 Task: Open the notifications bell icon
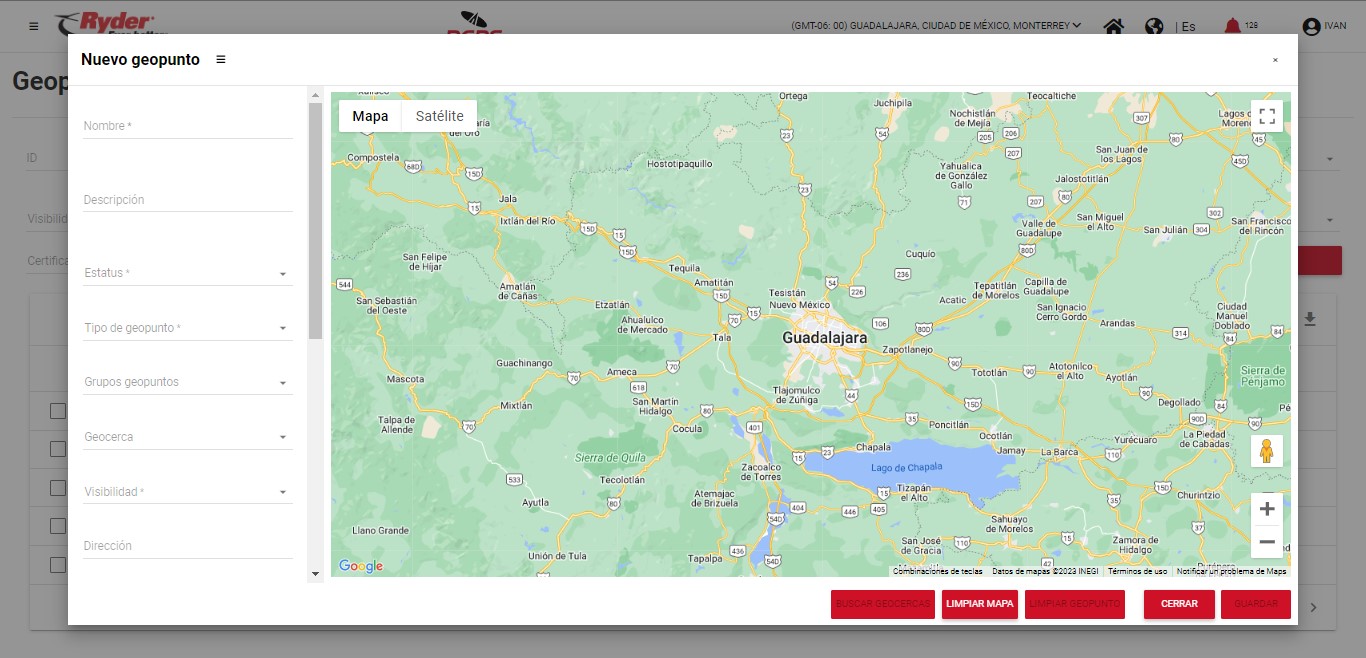click(x=1232, y=26)
